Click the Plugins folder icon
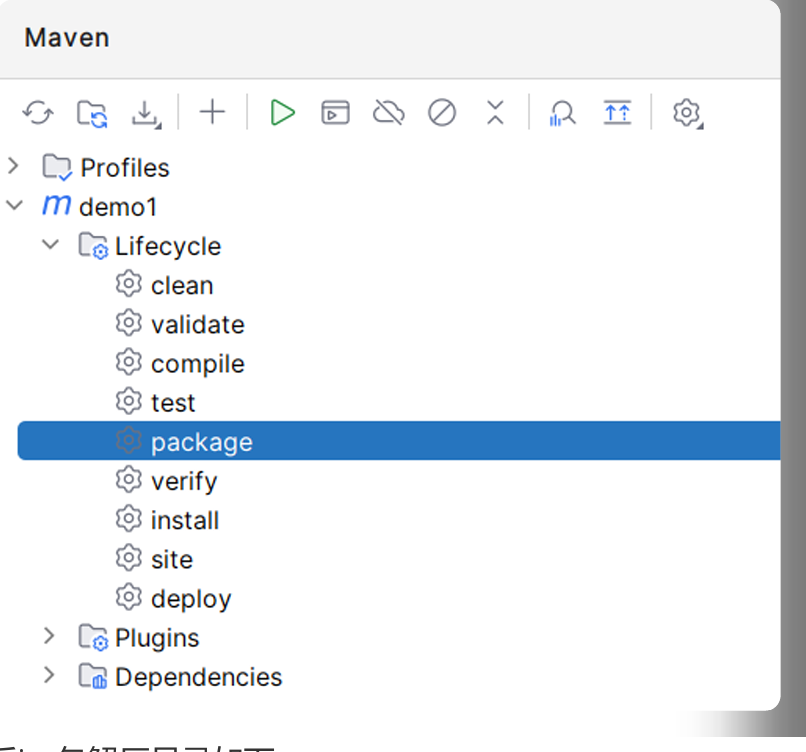 click(93, 637)
